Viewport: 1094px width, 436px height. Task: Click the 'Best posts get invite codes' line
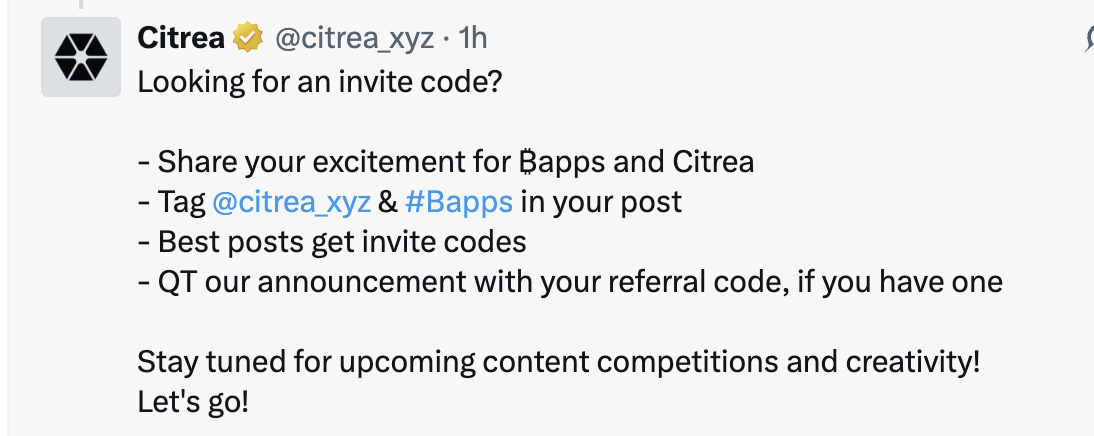coord(332,243)
